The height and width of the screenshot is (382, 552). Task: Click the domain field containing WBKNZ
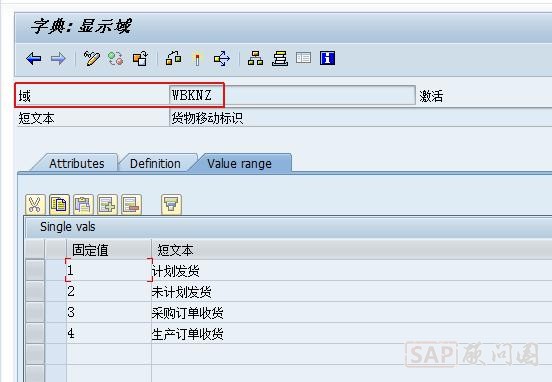[292, 95]
